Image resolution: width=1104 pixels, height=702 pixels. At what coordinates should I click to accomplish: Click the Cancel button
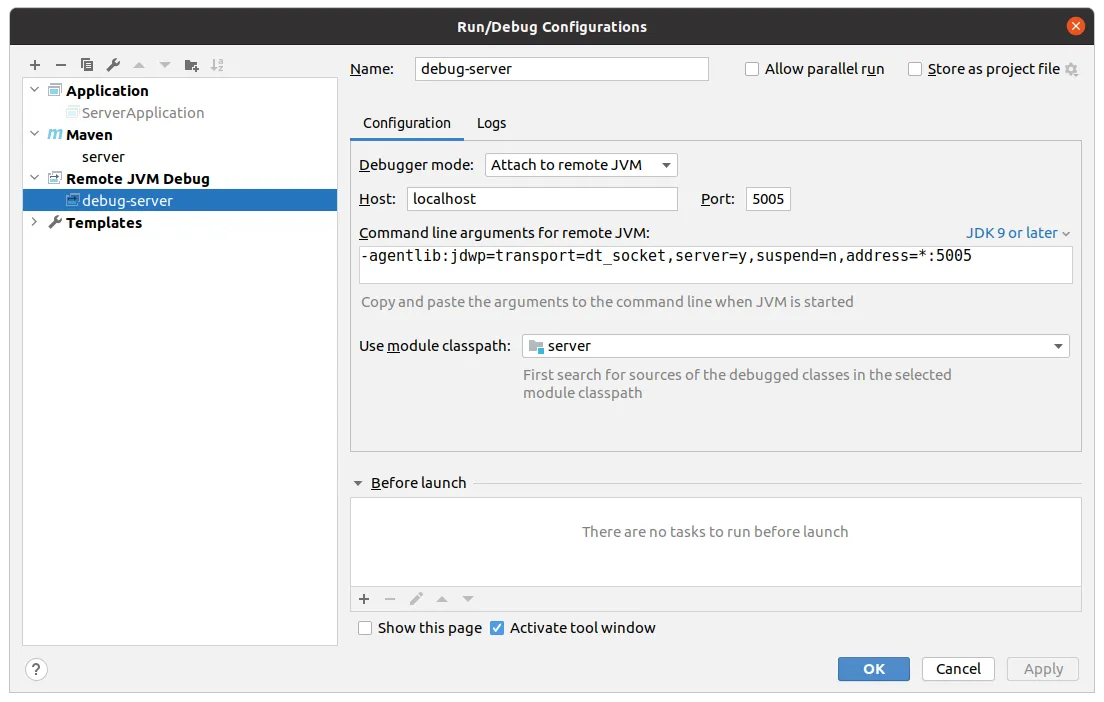point(958,669)
